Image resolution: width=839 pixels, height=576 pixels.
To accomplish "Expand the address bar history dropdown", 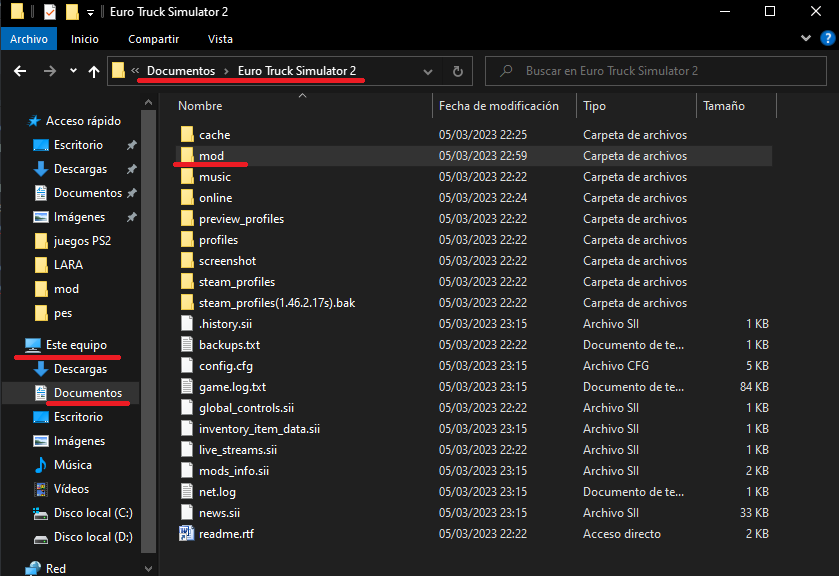I will pos(429,71).
